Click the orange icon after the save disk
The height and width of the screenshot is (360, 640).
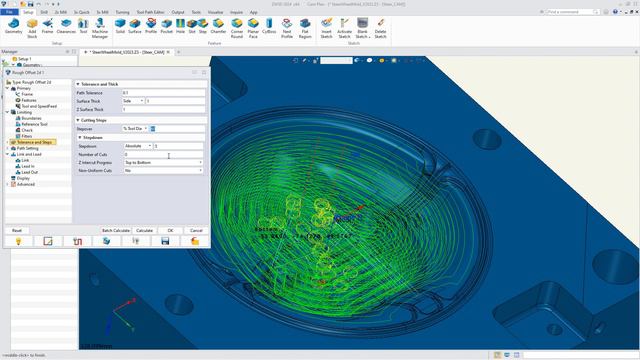[x=195, y=242]
